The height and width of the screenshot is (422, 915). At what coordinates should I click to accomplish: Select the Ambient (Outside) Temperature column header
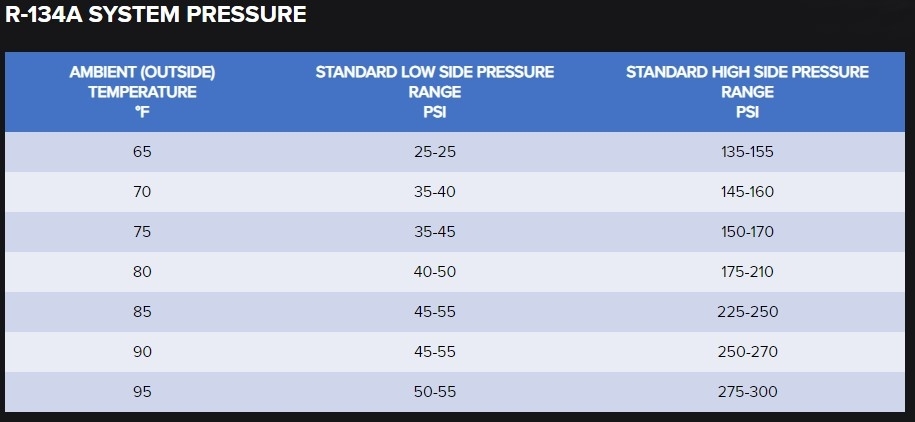[x=142, y=92]
